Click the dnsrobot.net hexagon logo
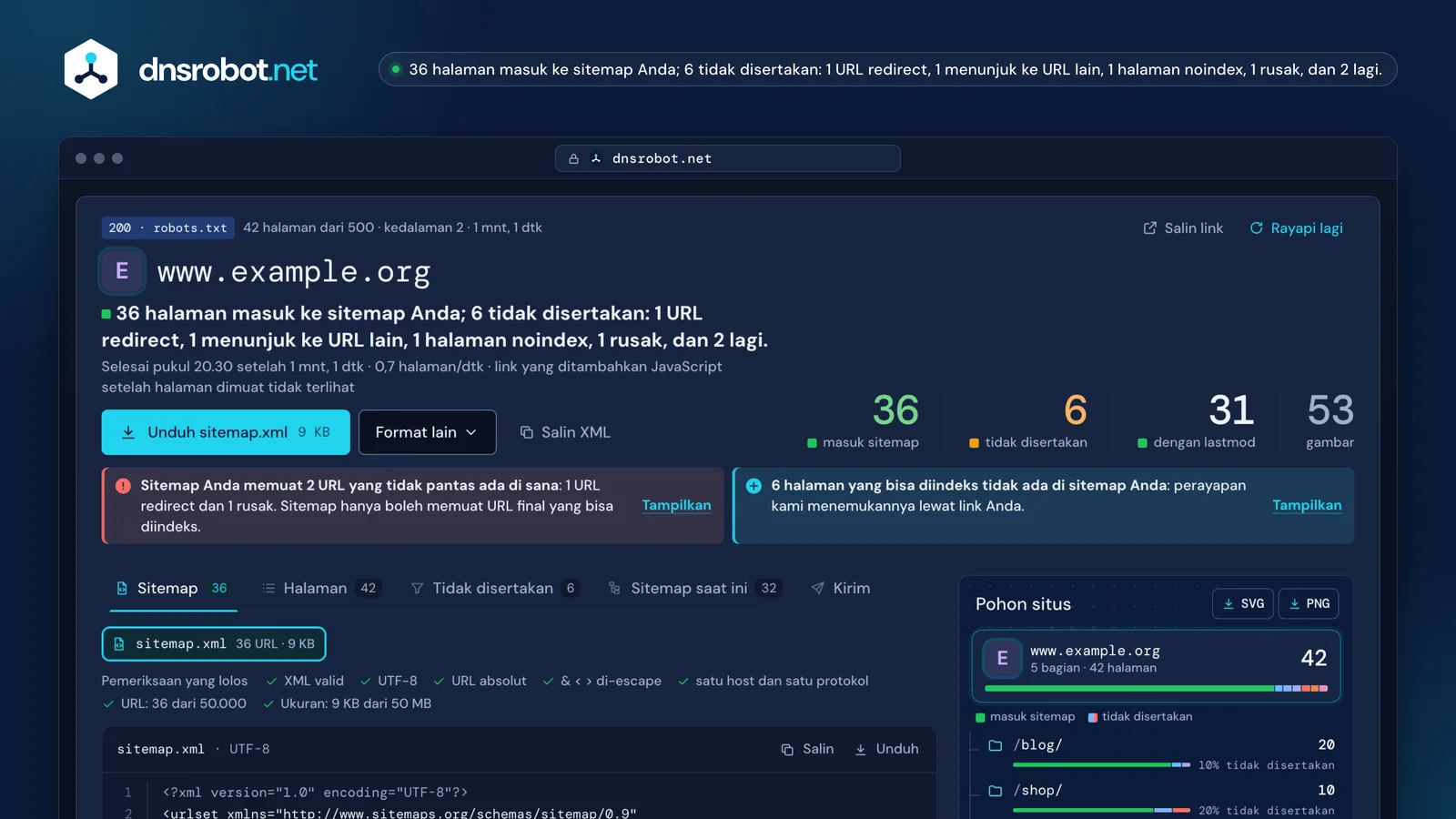The height and width of the screenshot is (819, 1456). 91,69
